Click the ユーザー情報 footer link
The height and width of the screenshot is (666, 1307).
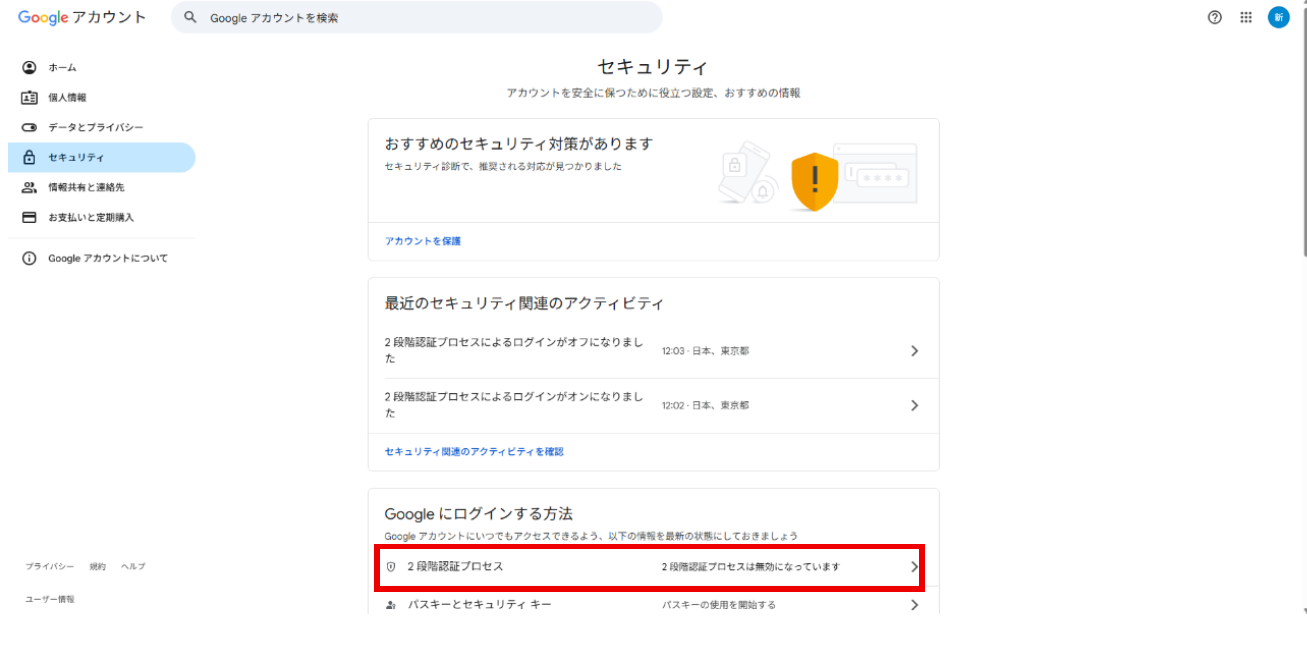pyautogui.click(x=50, y=599)
